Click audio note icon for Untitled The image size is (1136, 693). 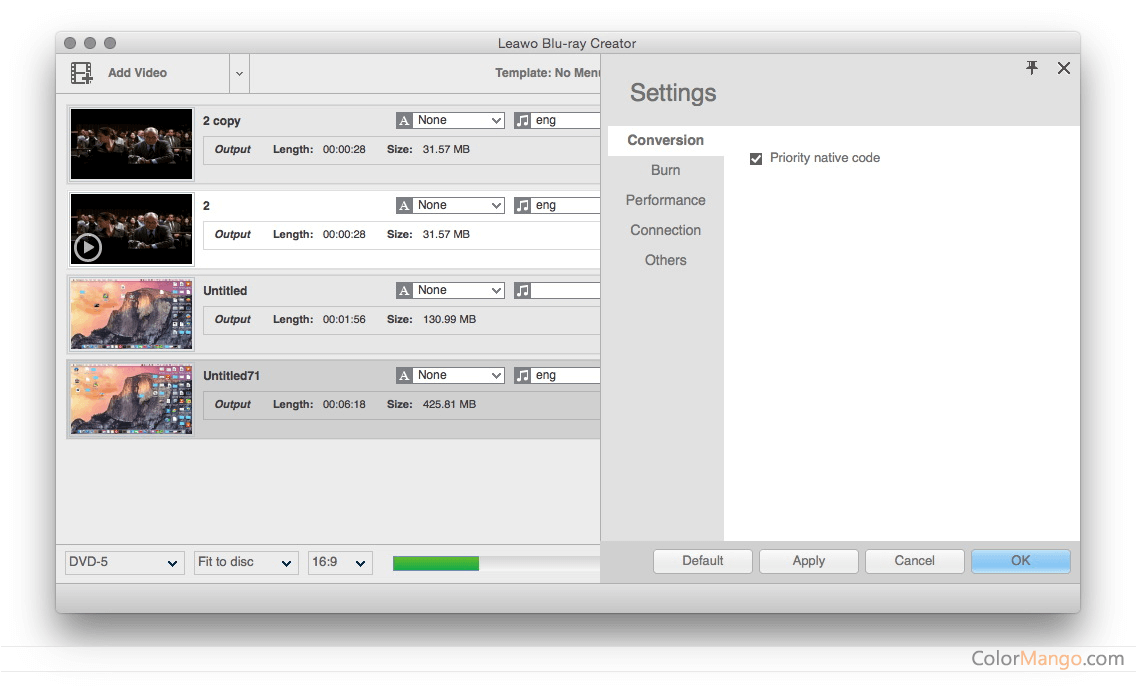coord(522,290)
